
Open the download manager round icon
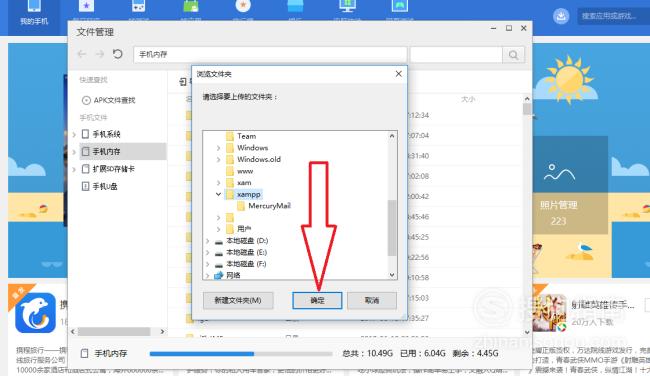point(561,16)
